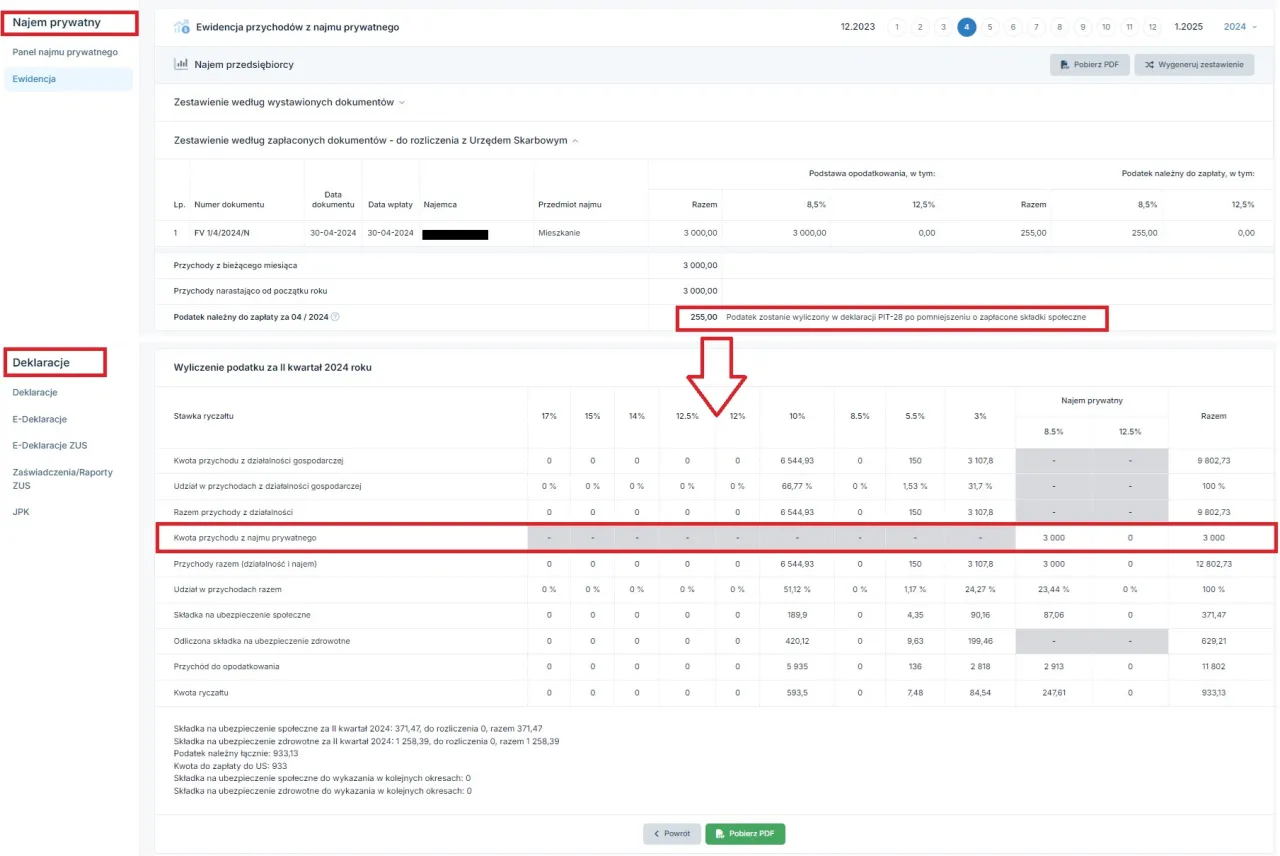
Task: Go to JPK section in sidebar
Action: 21,511
